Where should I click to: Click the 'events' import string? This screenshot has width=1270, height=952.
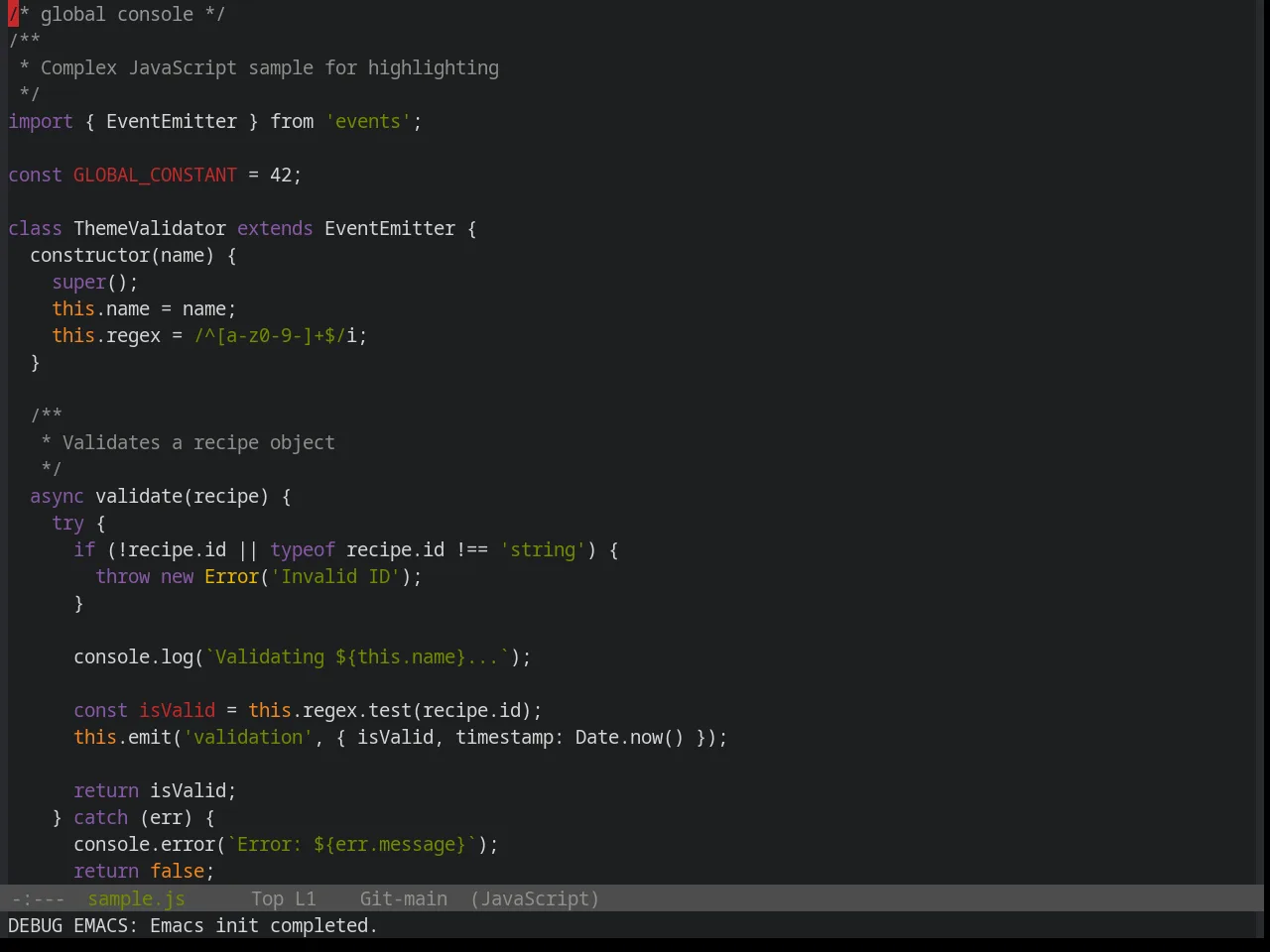tap(368, 121)
